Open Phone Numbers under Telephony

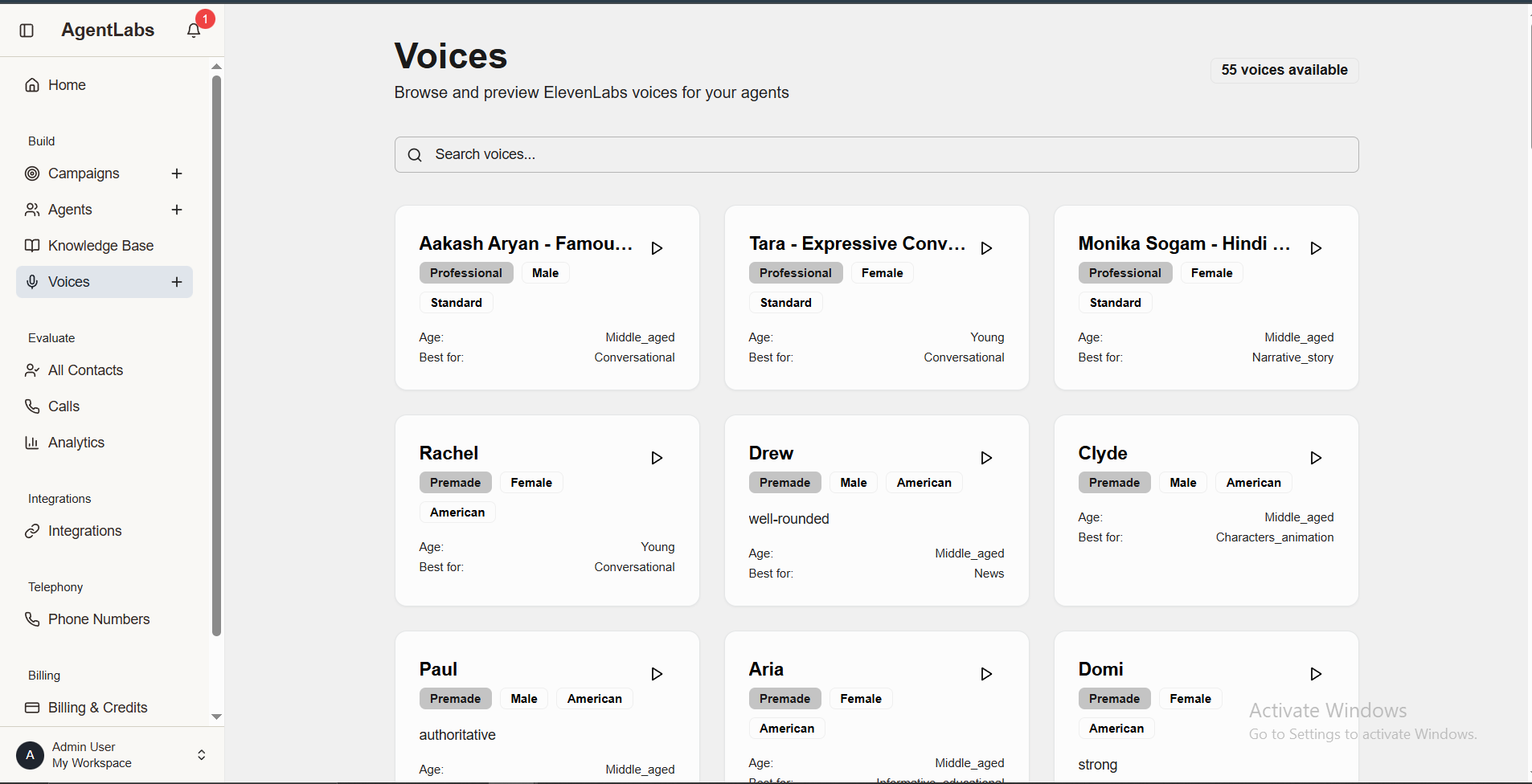(x=99, y=619)
